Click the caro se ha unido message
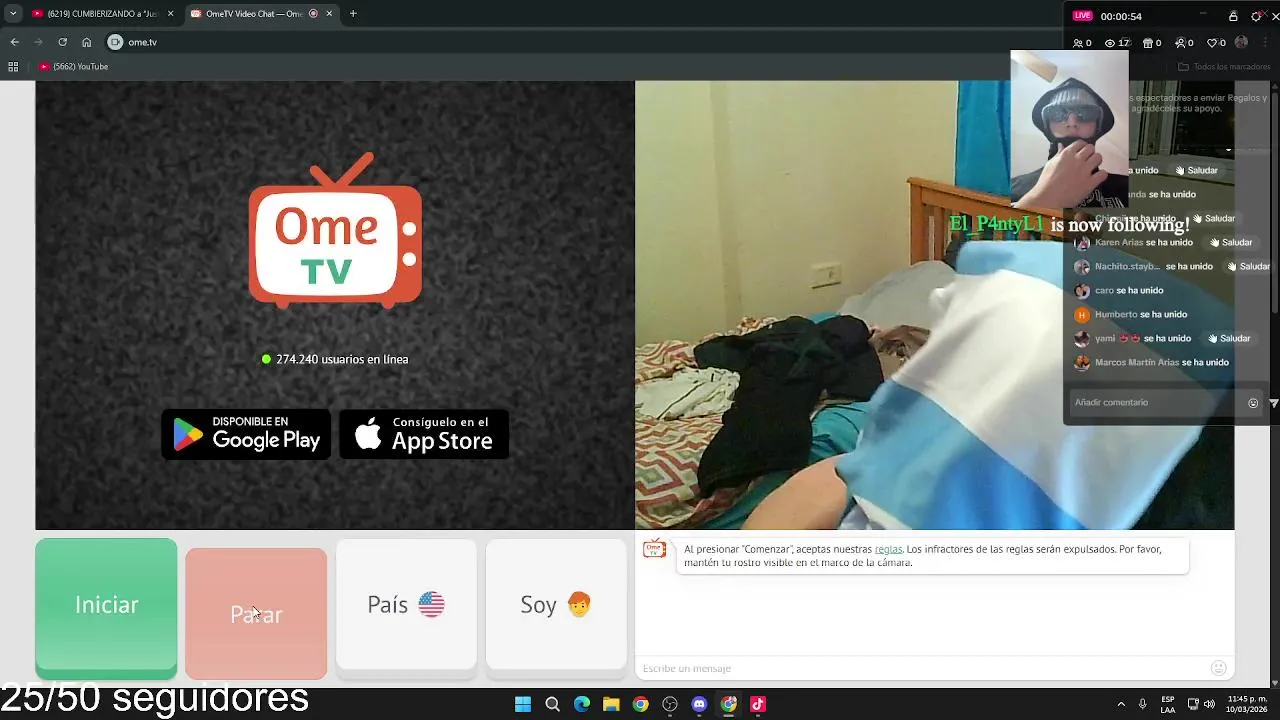Image resolution: width=1280 pixels, height=720 pixels. click(x=1129, y=290)
